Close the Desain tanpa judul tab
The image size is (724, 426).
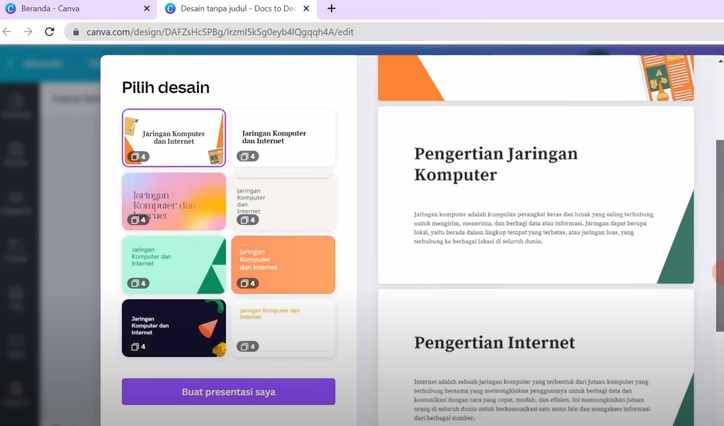click(x=306, y=8)
